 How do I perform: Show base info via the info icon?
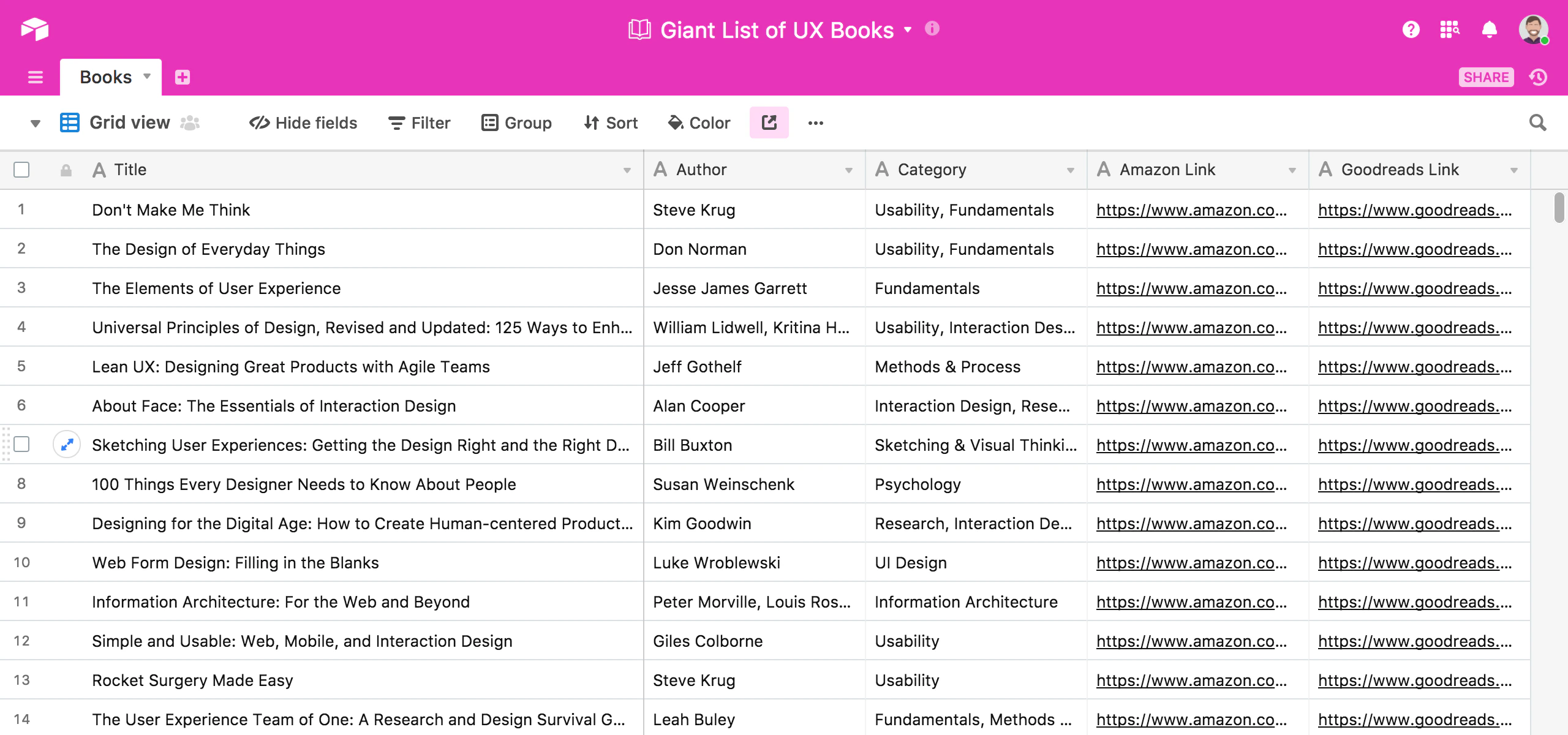click(x=932, y=29)
